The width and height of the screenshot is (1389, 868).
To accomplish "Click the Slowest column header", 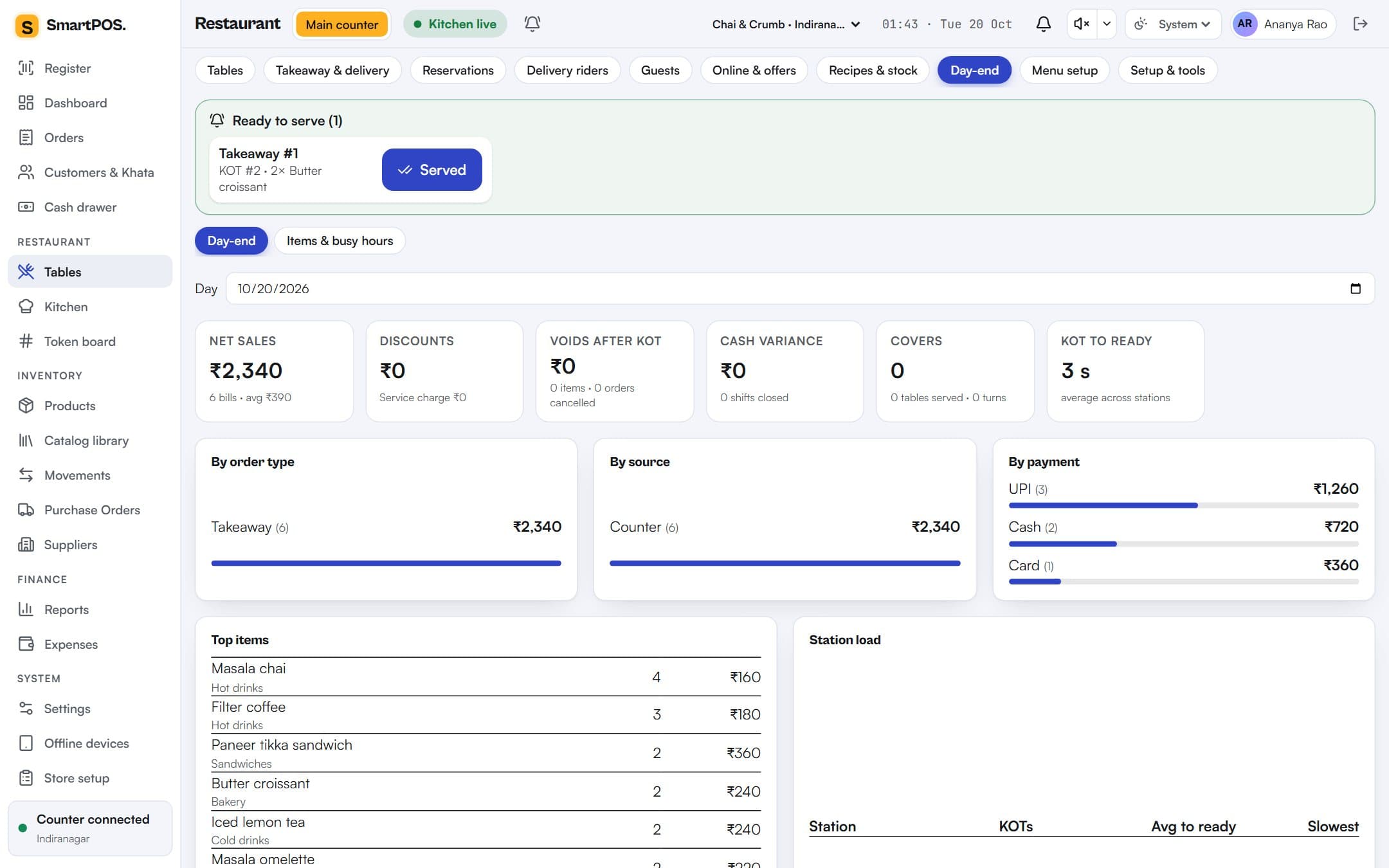I will (x=1333, y=826).
